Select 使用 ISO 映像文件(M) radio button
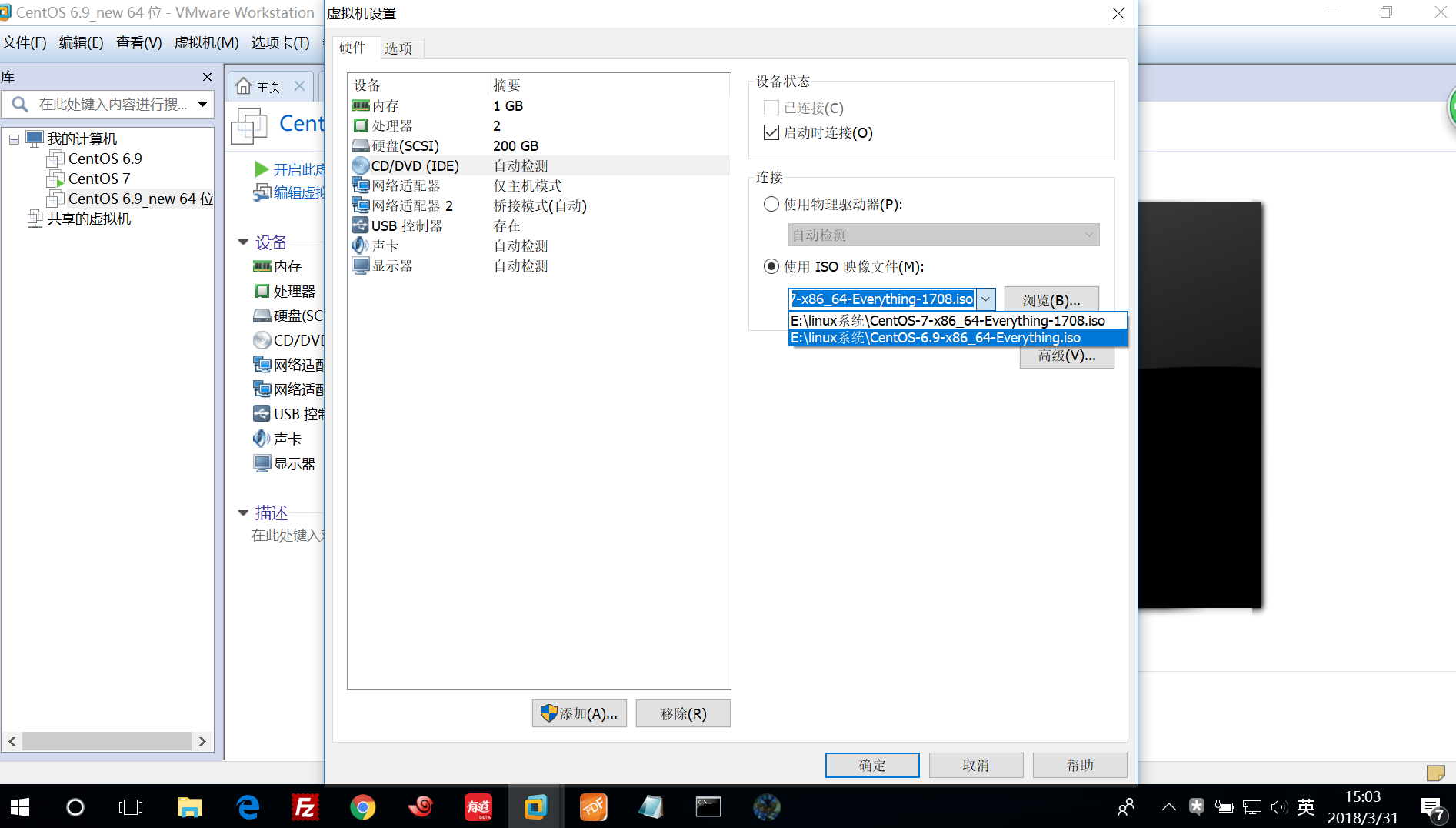1456x828 pixels. click(771, 266)
